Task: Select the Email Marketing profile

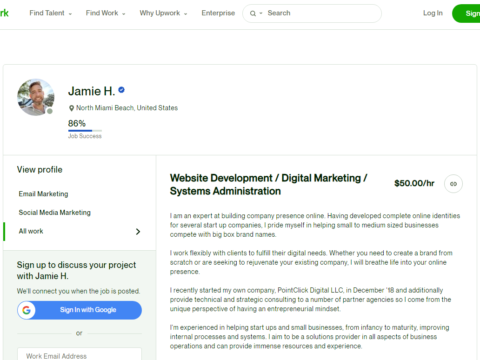Action: point(43,194)
